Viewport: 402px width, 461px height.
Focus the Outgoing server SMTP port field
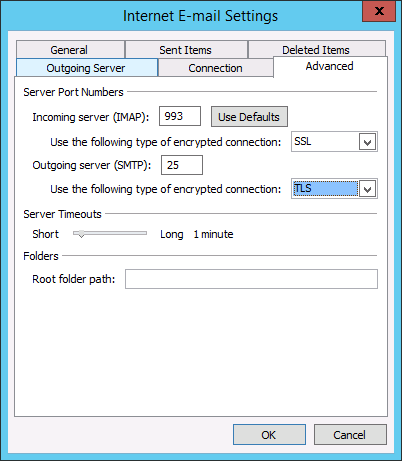click(x=182, y=165)
